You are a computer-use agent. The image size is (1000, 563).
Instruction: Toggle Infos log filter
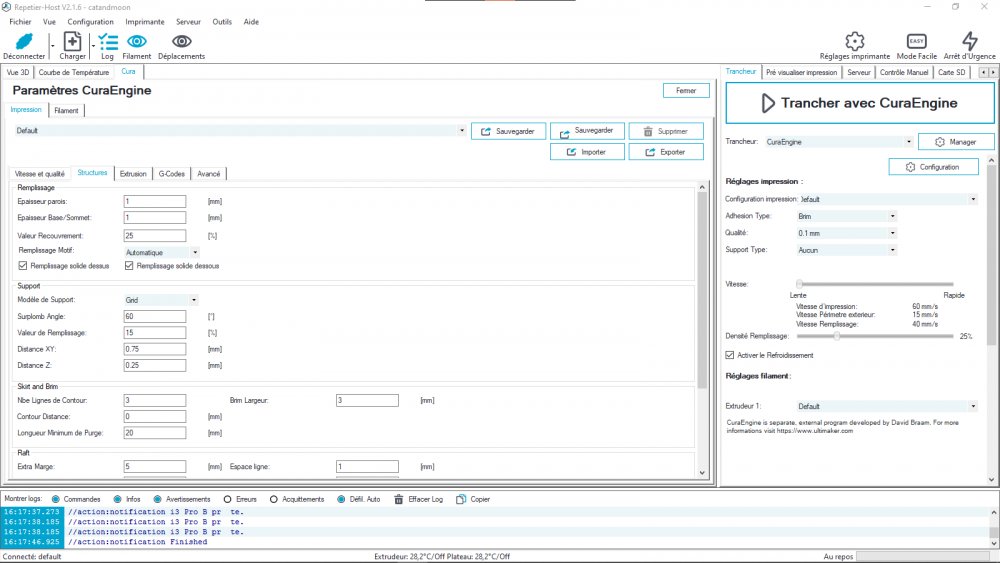(x=117, y=499)
